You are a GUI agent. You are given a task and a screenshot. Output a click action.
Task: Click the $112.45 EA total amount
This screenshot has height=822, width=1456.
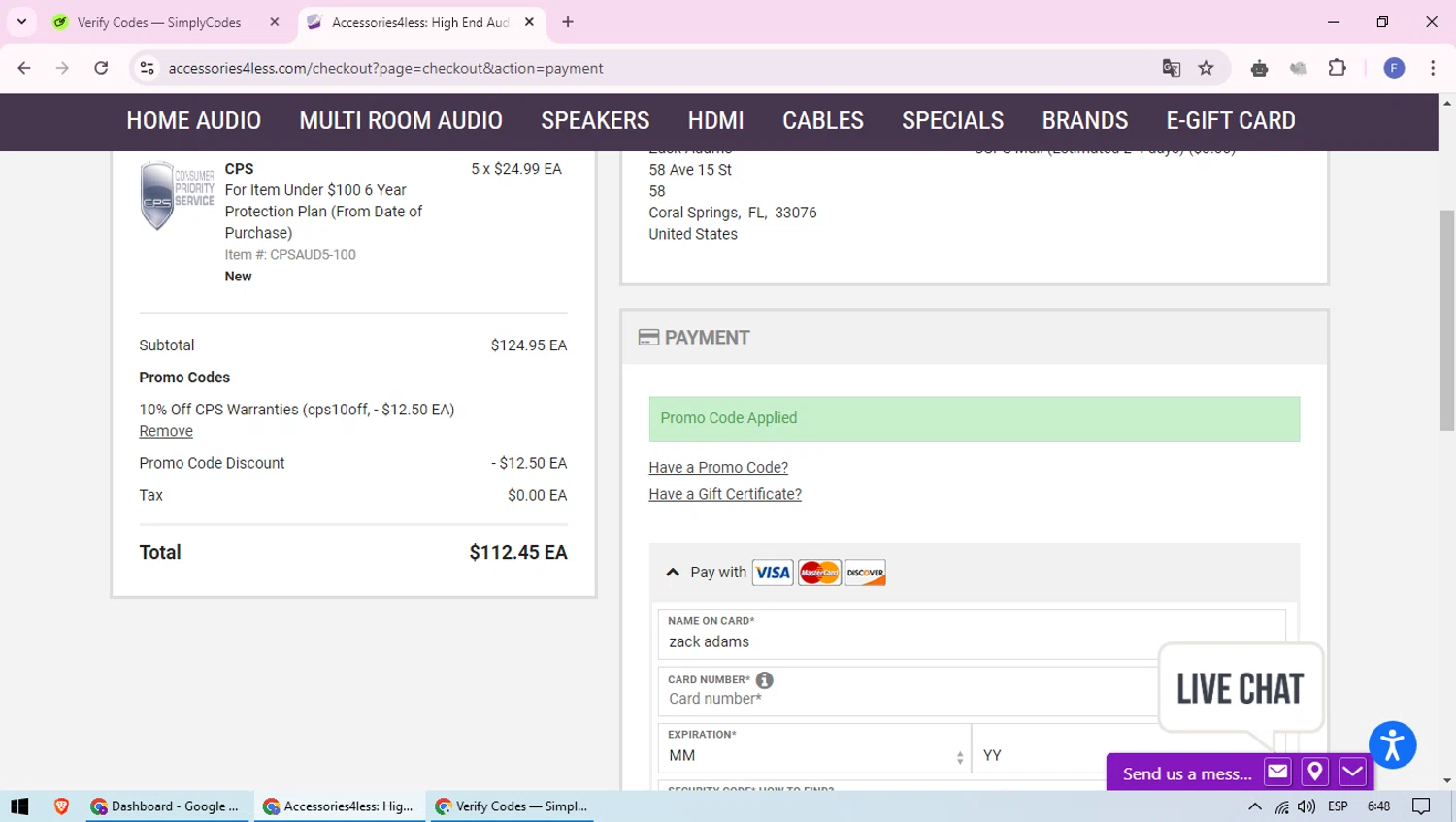518,552
